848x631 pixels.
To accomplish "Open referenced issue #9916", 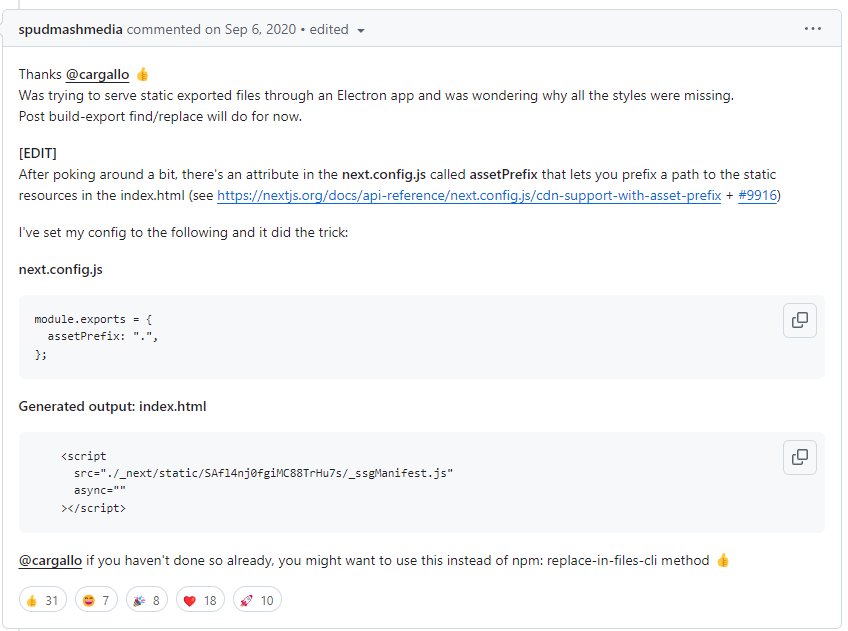I will [x=757, y=195].
